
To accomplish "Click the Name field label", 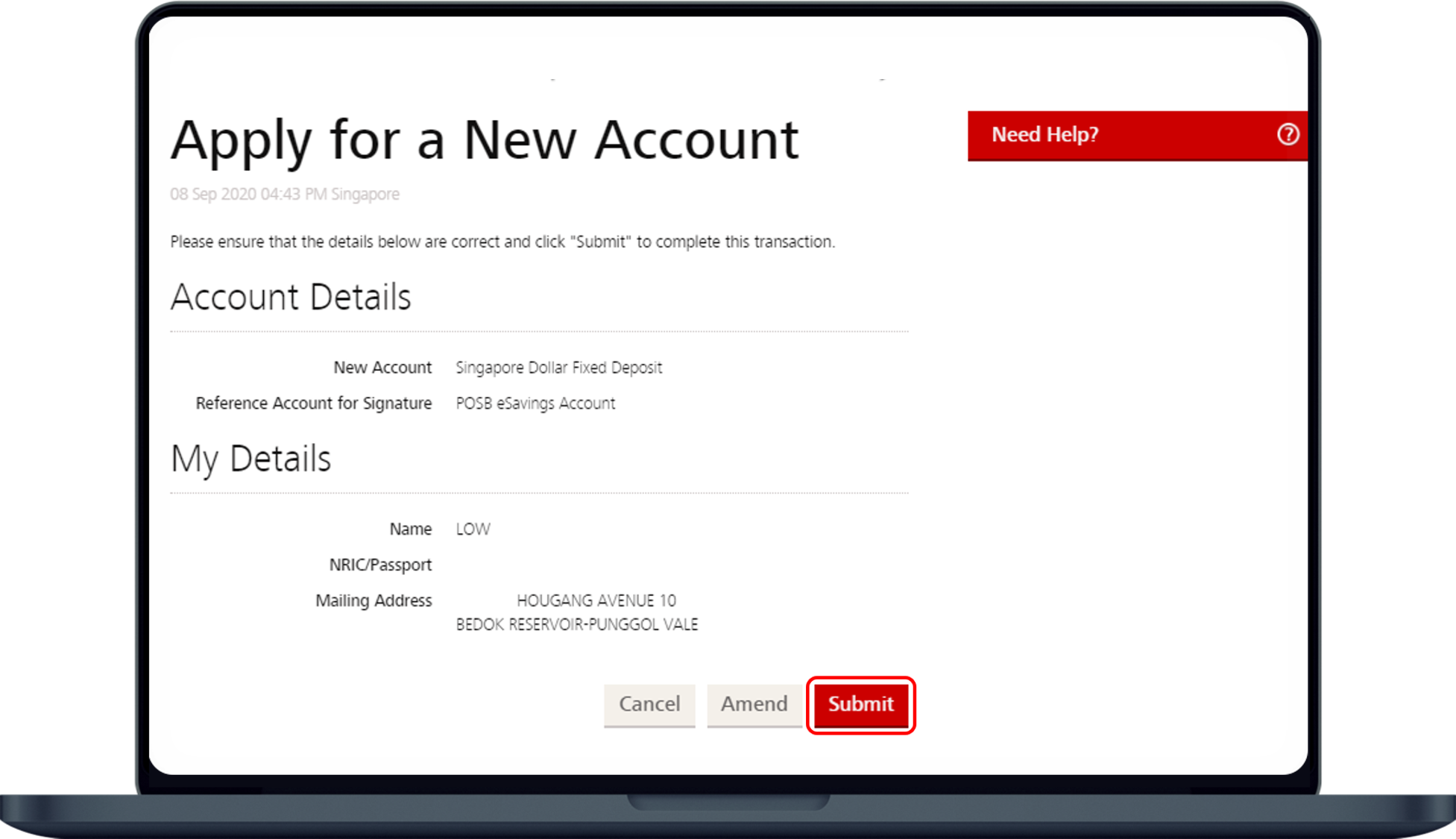I will pos(410,530).
